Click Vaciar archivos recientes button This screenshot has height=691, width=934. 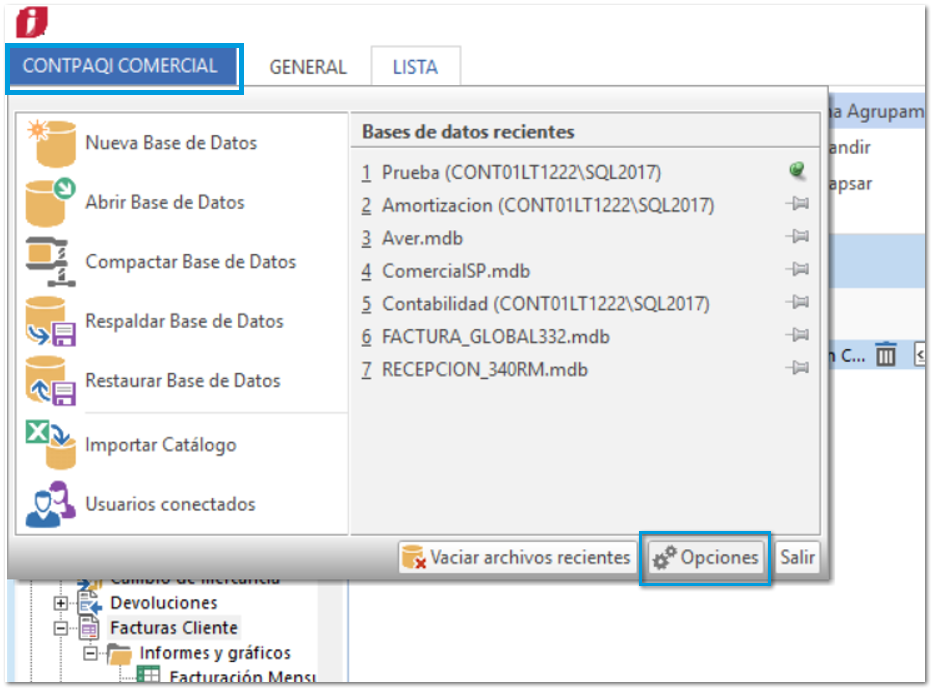tap(517, 558)
